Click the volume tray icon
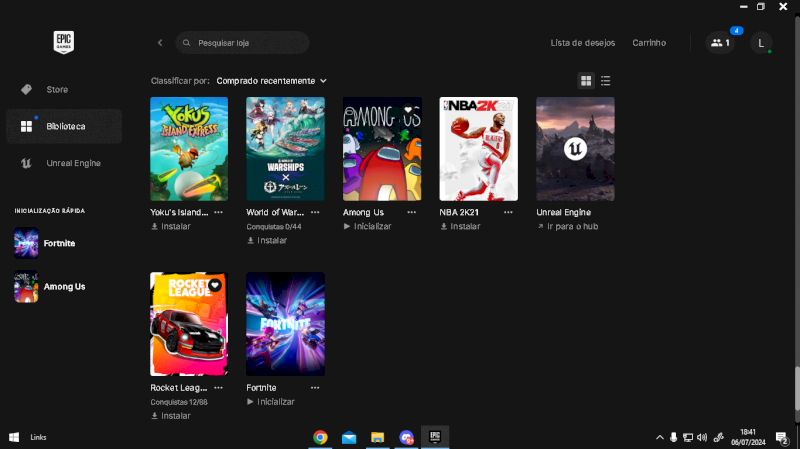This screenshot has width=800, height=449. click(702, 437)
